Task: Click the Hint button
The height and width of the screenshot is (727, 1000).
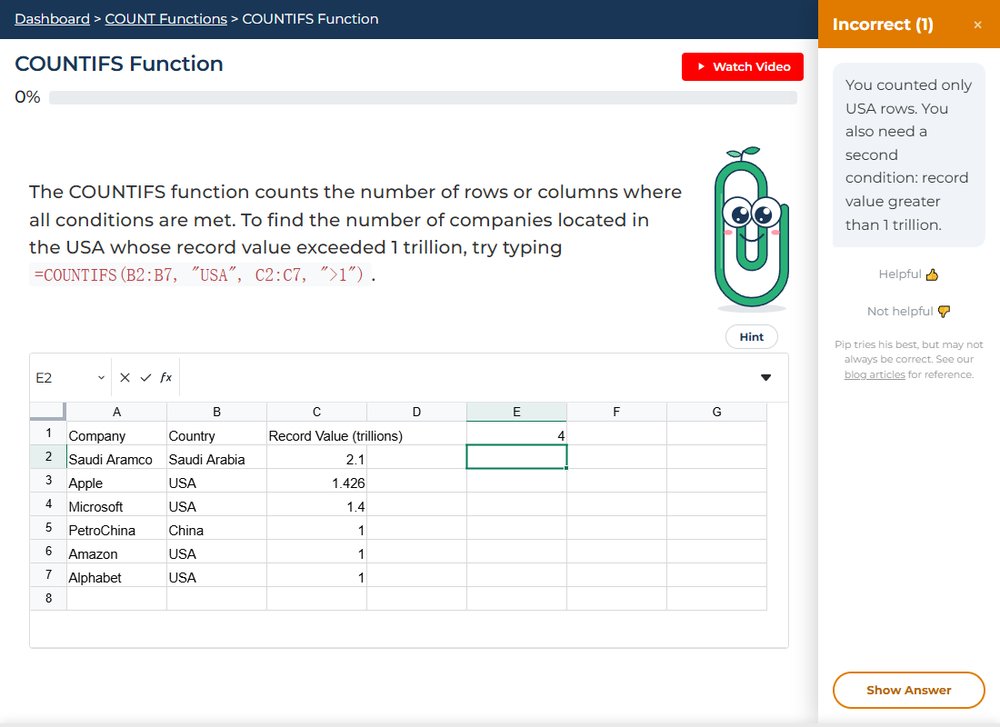Action: 751,337
